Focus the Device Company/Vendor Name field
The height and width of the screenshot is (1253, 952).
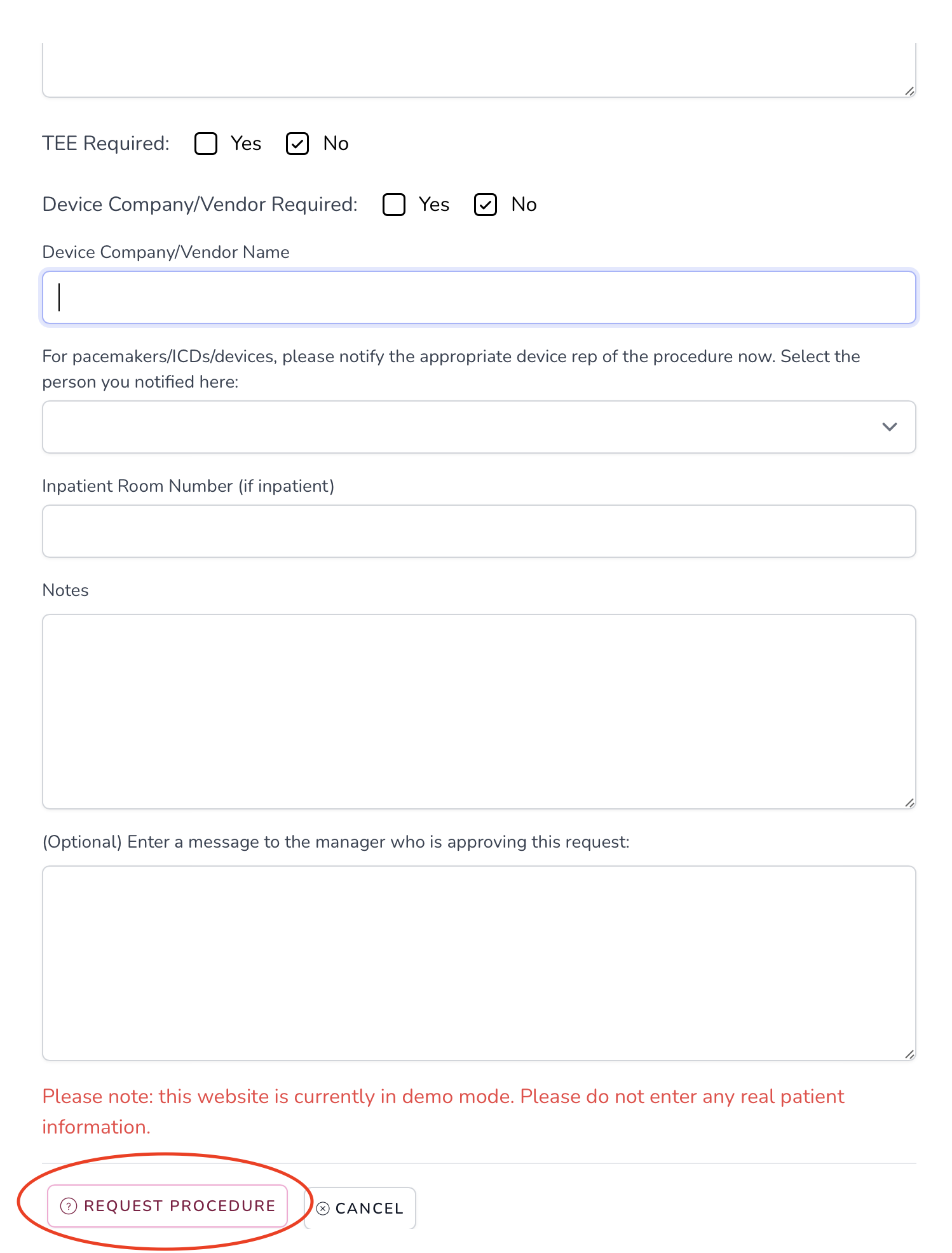coord(479,297)
